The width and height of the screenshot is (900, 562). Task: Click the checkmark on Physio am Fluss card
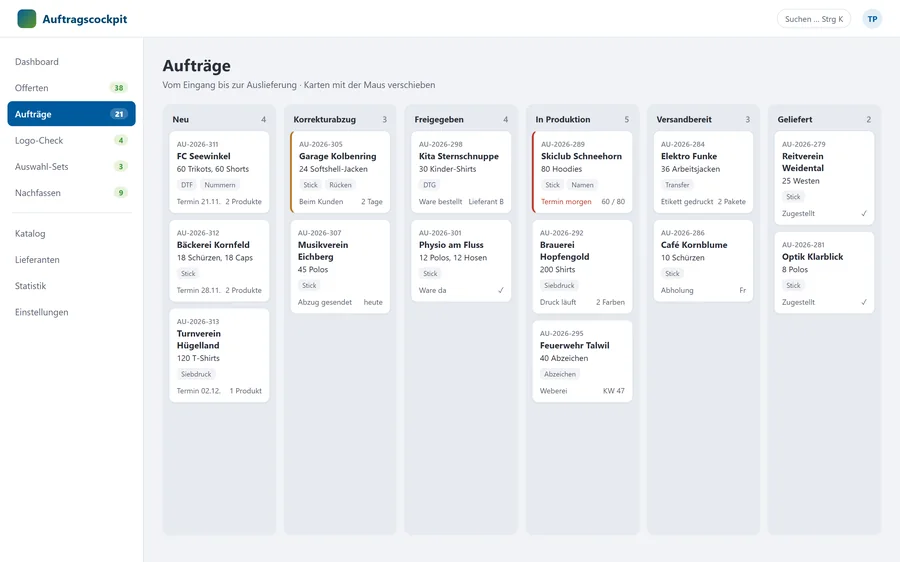click(x=501, y=290)
